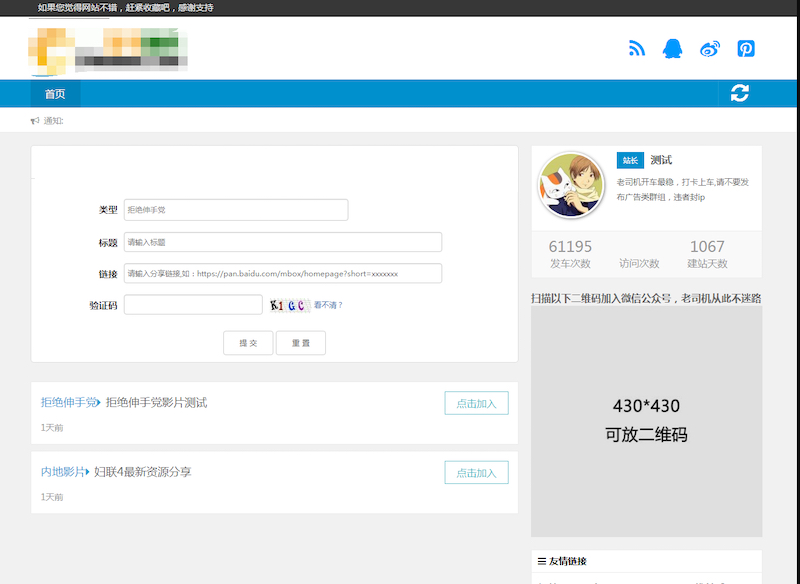Click the square P icon in header
This screenshot has height=584, width=800.
(745, 48)
